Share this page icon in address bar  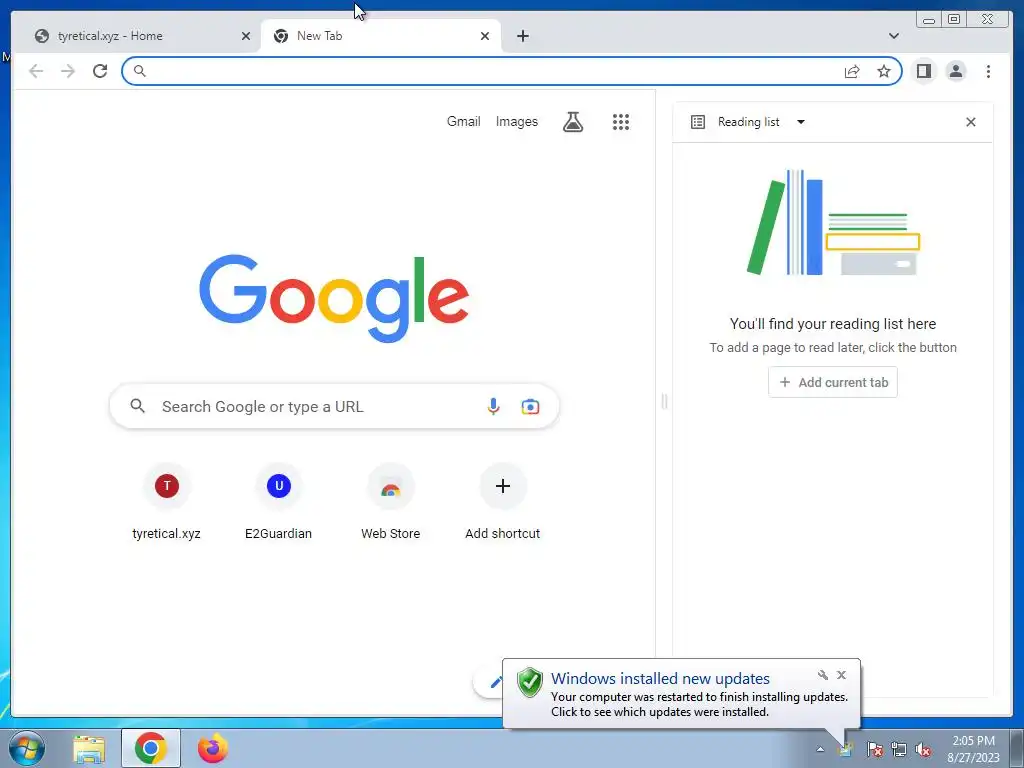pyautogui.click(x=852, y=71)
